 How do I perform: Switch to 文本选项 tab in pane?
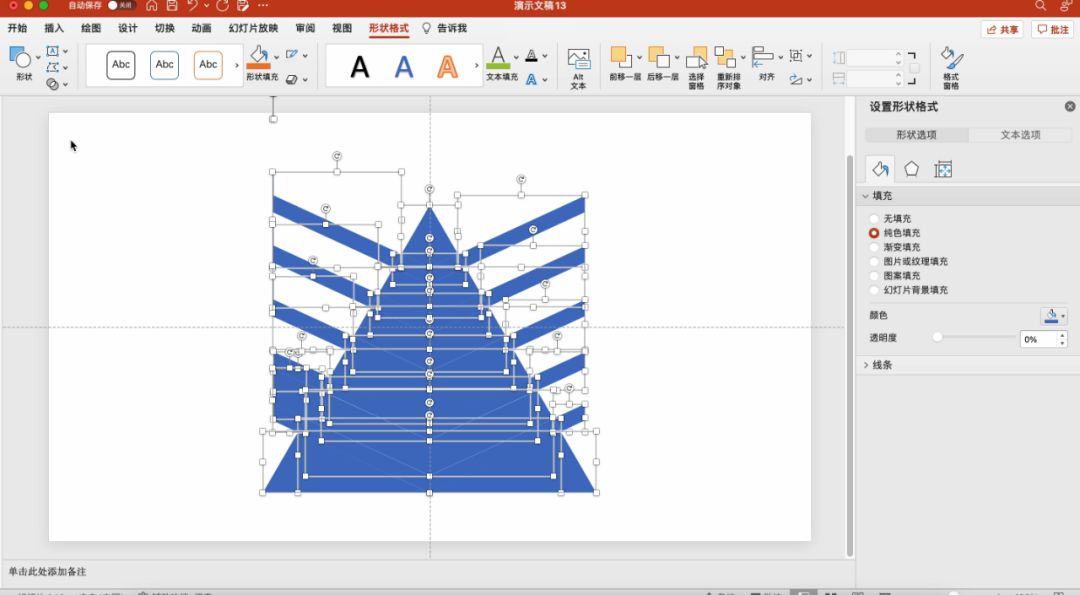point(1020,135)
